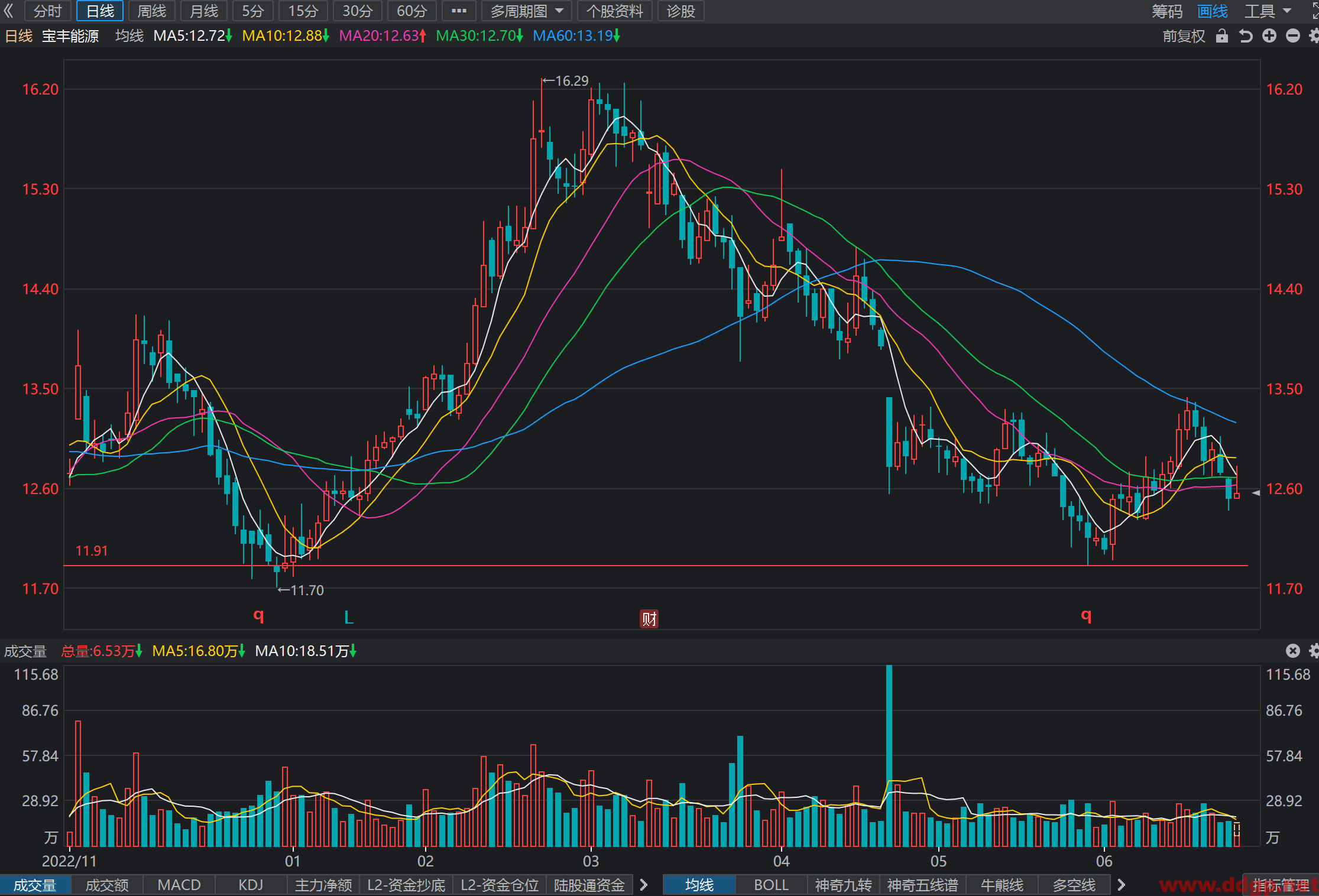Viewport: 1319px width, 896px height.
Task: Toggle 画线 drawing mode
Action: (1212, 11)
